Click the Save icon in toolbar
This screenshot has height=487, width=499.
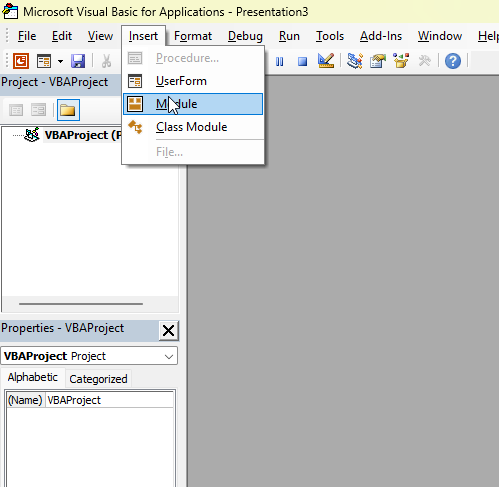78,61
